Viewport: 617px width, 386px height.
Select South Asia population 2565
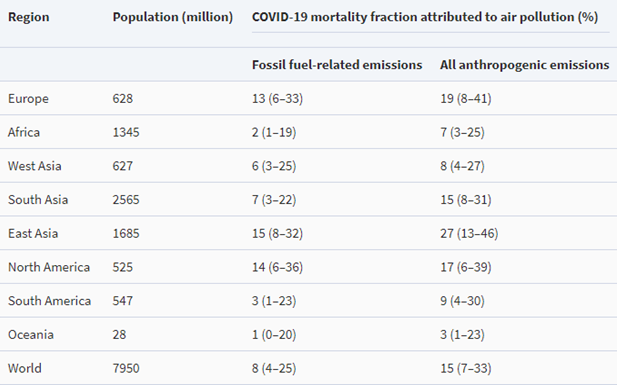click(x=126, y=200)
